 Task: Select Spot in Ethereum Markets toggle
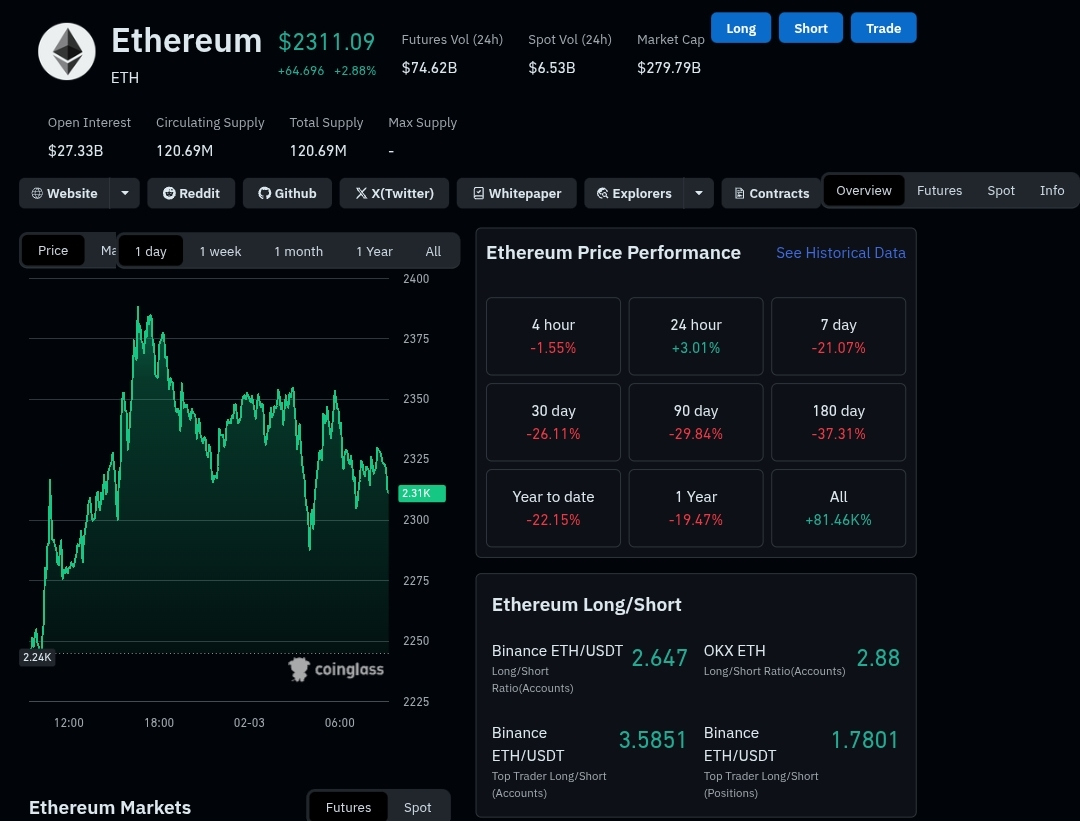[x=417, y=807]
